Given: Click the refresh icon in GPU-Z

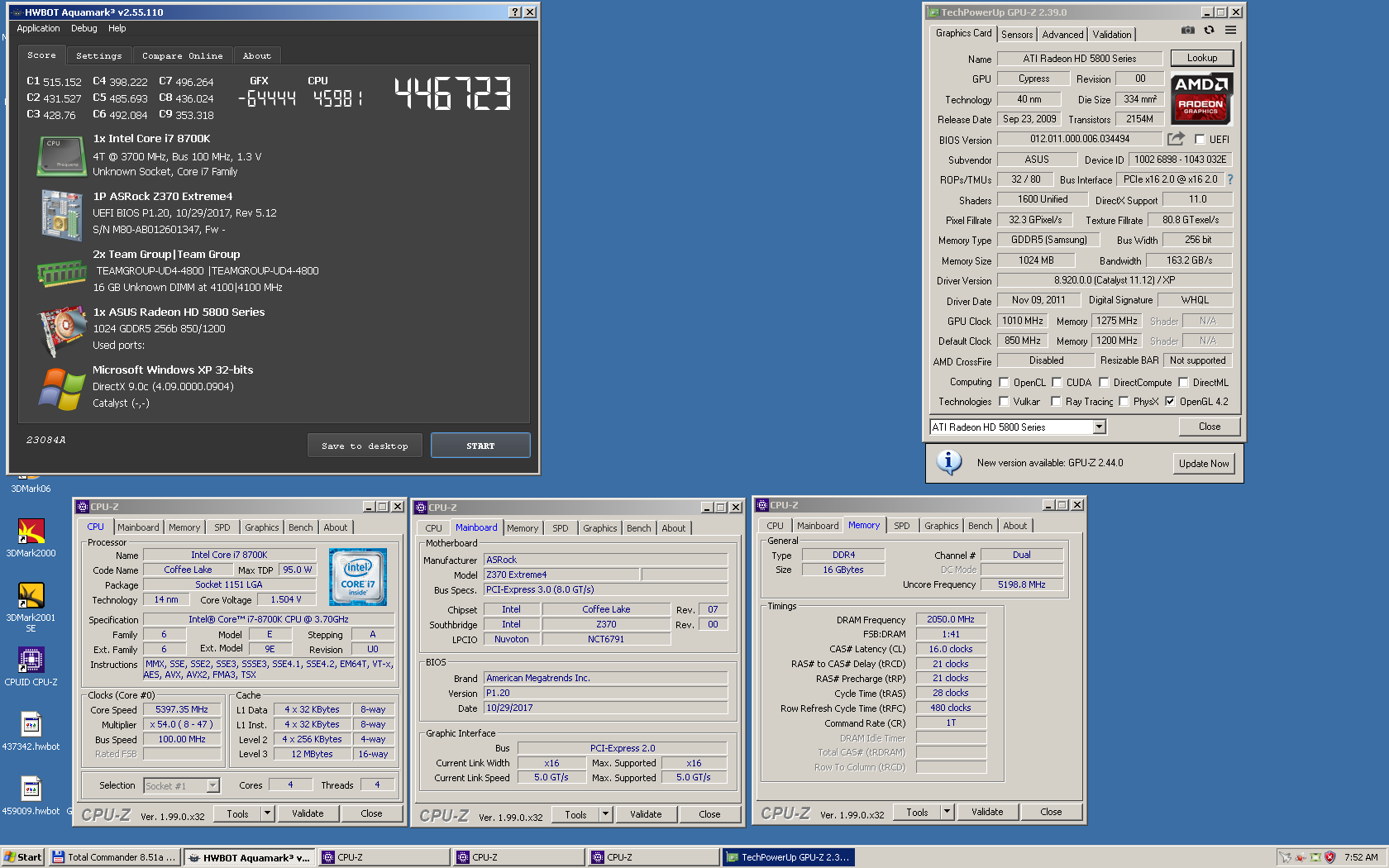Looking at the screenshot, I should (1209, 31).
